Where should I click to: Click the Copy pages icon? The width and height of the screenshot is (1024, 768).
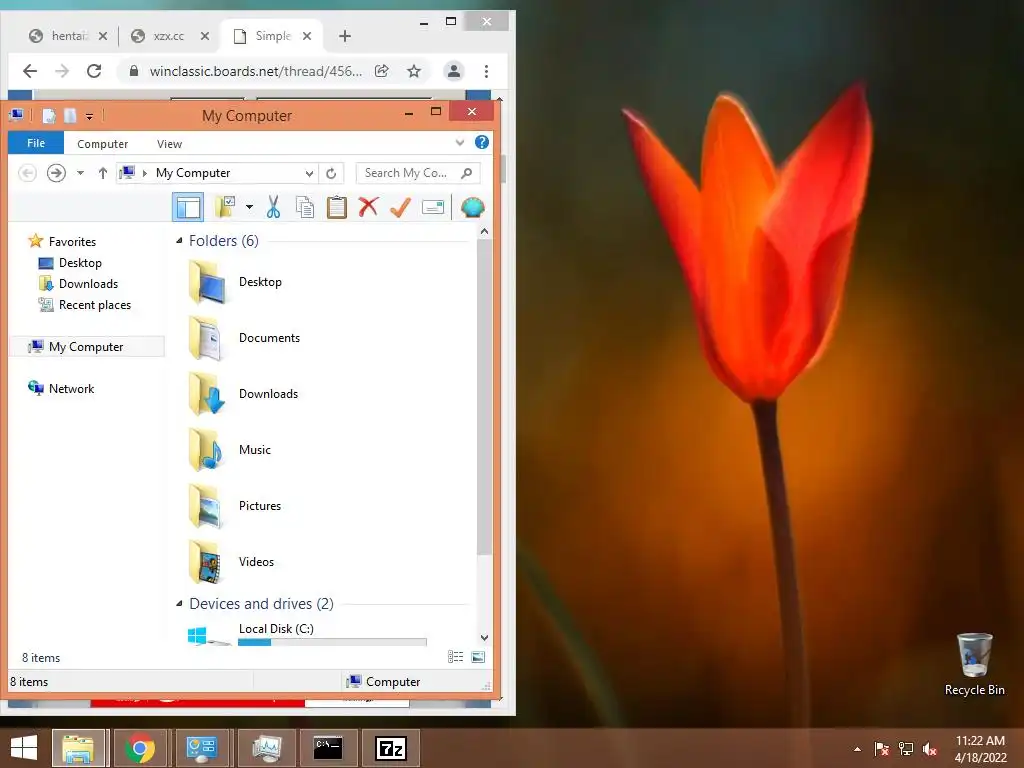pyautogui.click(x=304, y=208)
